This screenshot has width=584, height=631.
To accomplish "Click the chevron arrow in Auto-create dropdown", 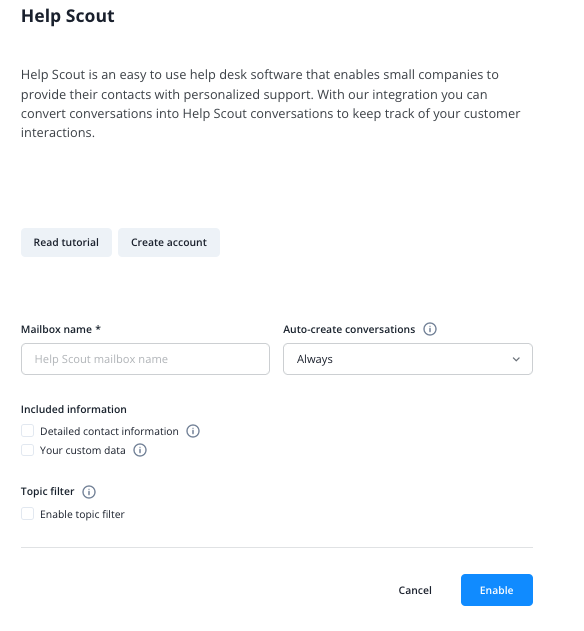I will (516, 359).
